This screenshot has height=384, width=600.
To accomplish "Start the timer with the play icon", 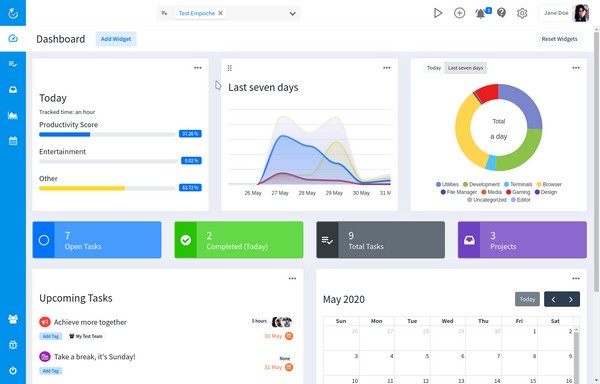I will click(x=438, y=13).
